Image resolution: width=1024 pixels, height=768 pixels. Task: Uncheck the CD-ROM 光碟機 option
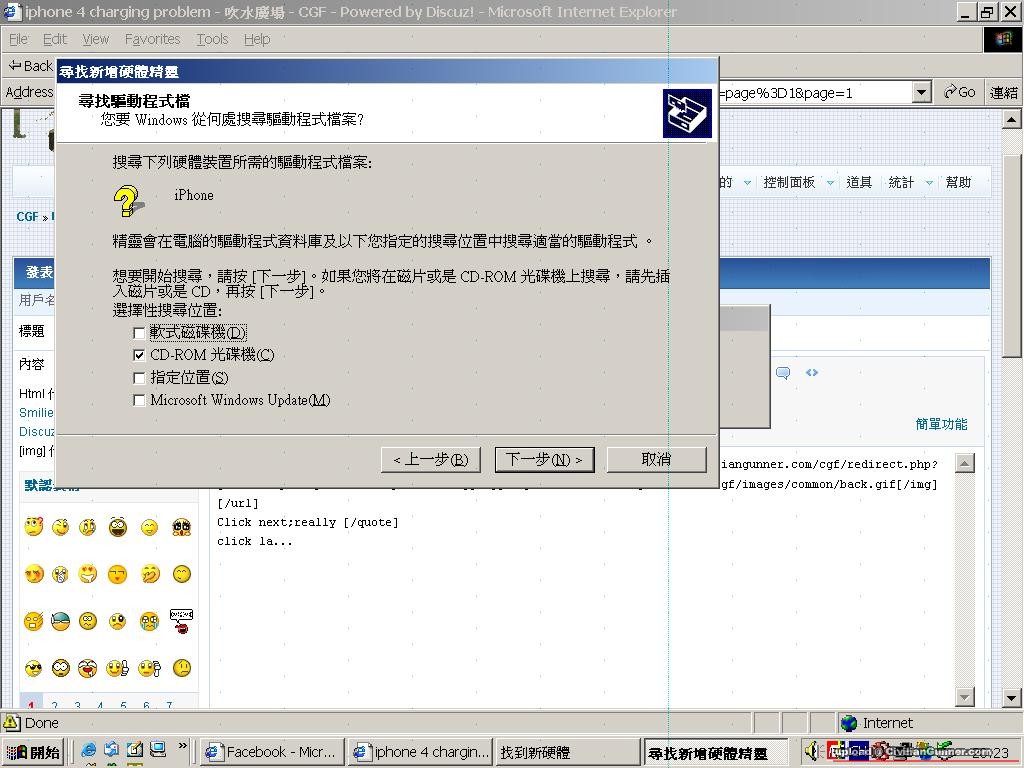point(139,355)
